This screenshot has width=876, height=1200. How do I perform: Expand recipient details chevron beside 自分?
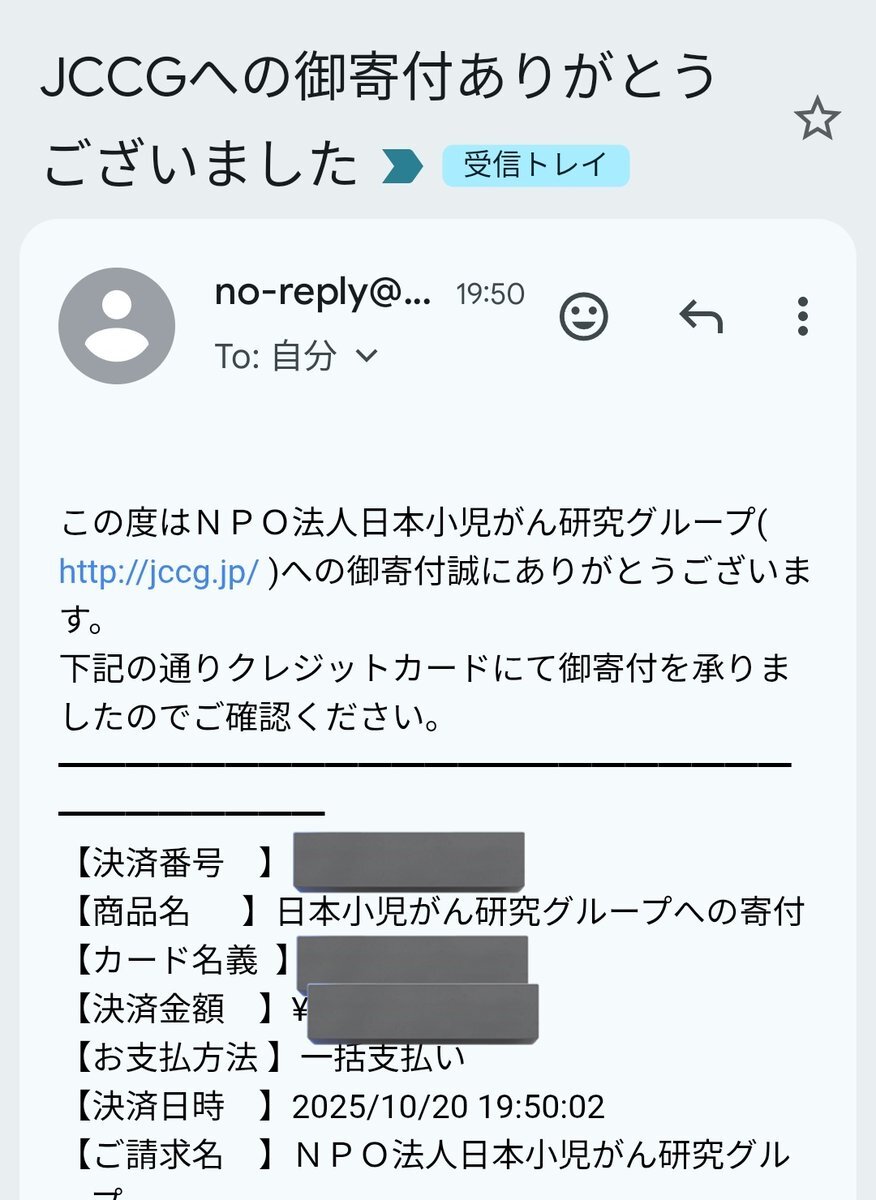click(367, 355)
